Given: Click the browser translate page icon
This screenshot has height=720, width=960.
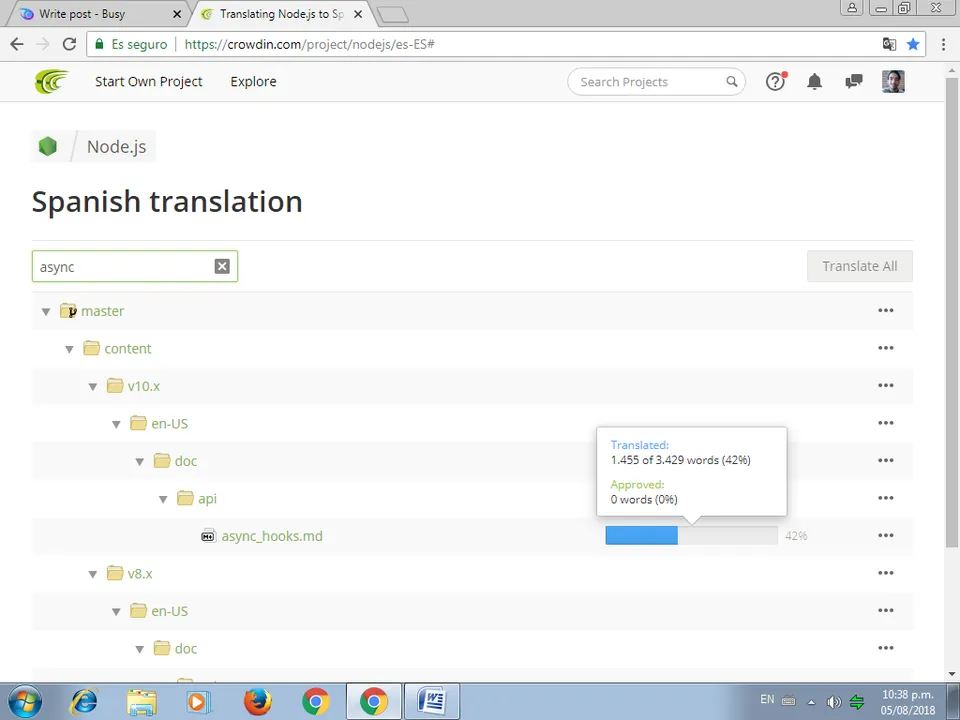Looking at the screenshot, I should tap(889, 44).
